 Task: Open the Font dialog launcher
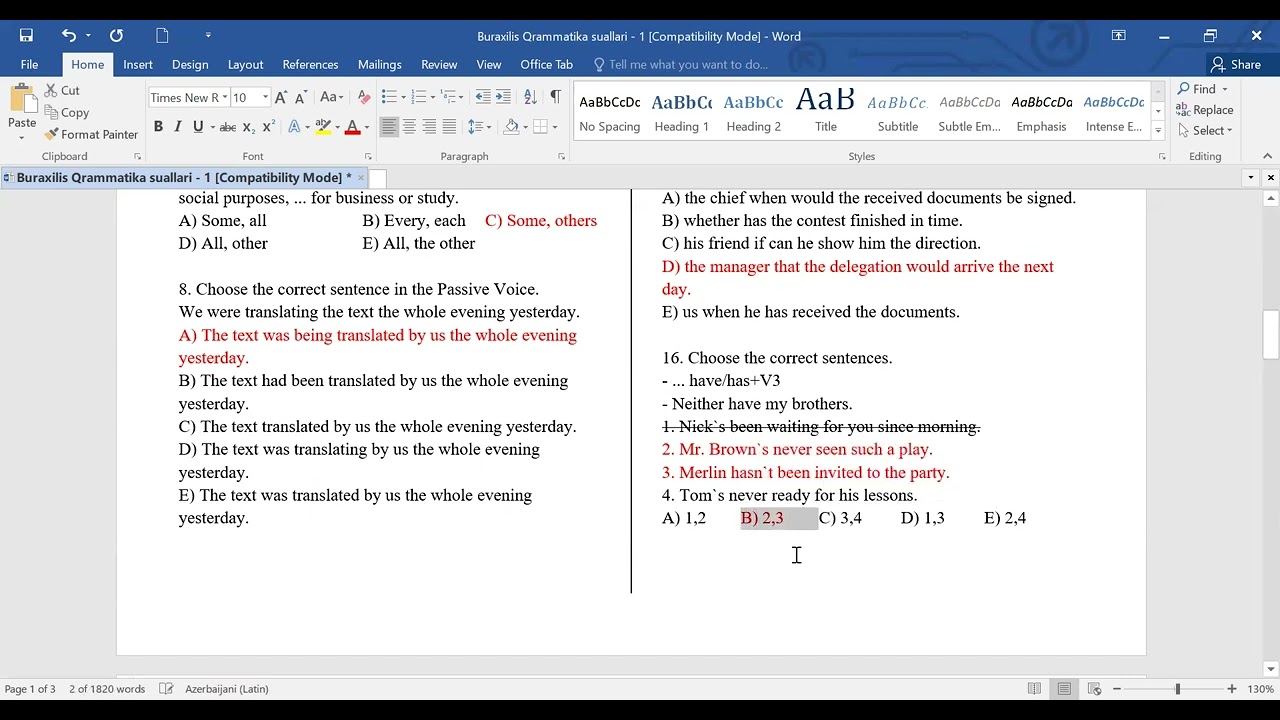pyautogui.click(x=368, y=157)
